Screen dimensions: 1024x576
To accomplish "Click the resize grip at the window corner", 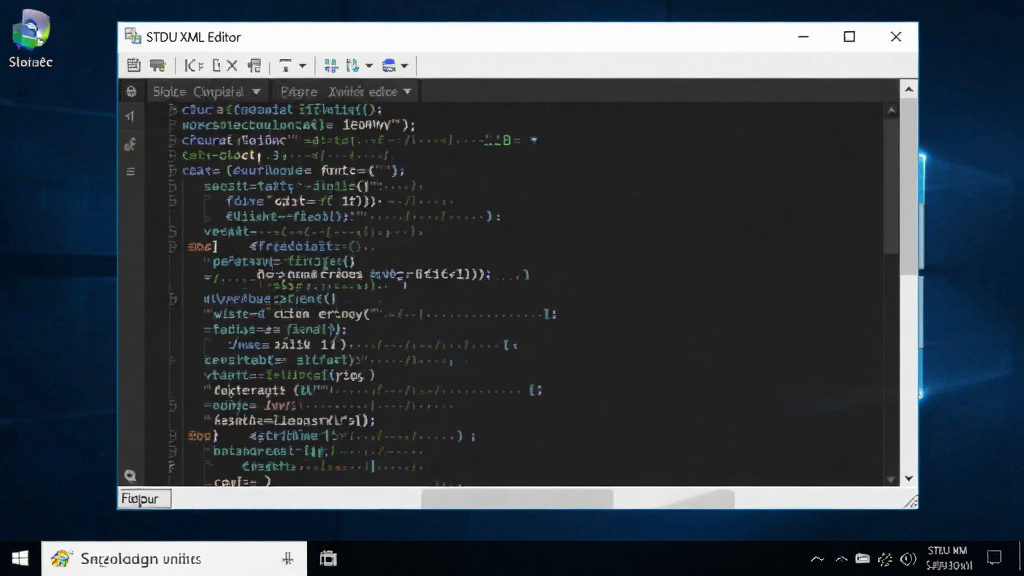I will click(910, 502).
